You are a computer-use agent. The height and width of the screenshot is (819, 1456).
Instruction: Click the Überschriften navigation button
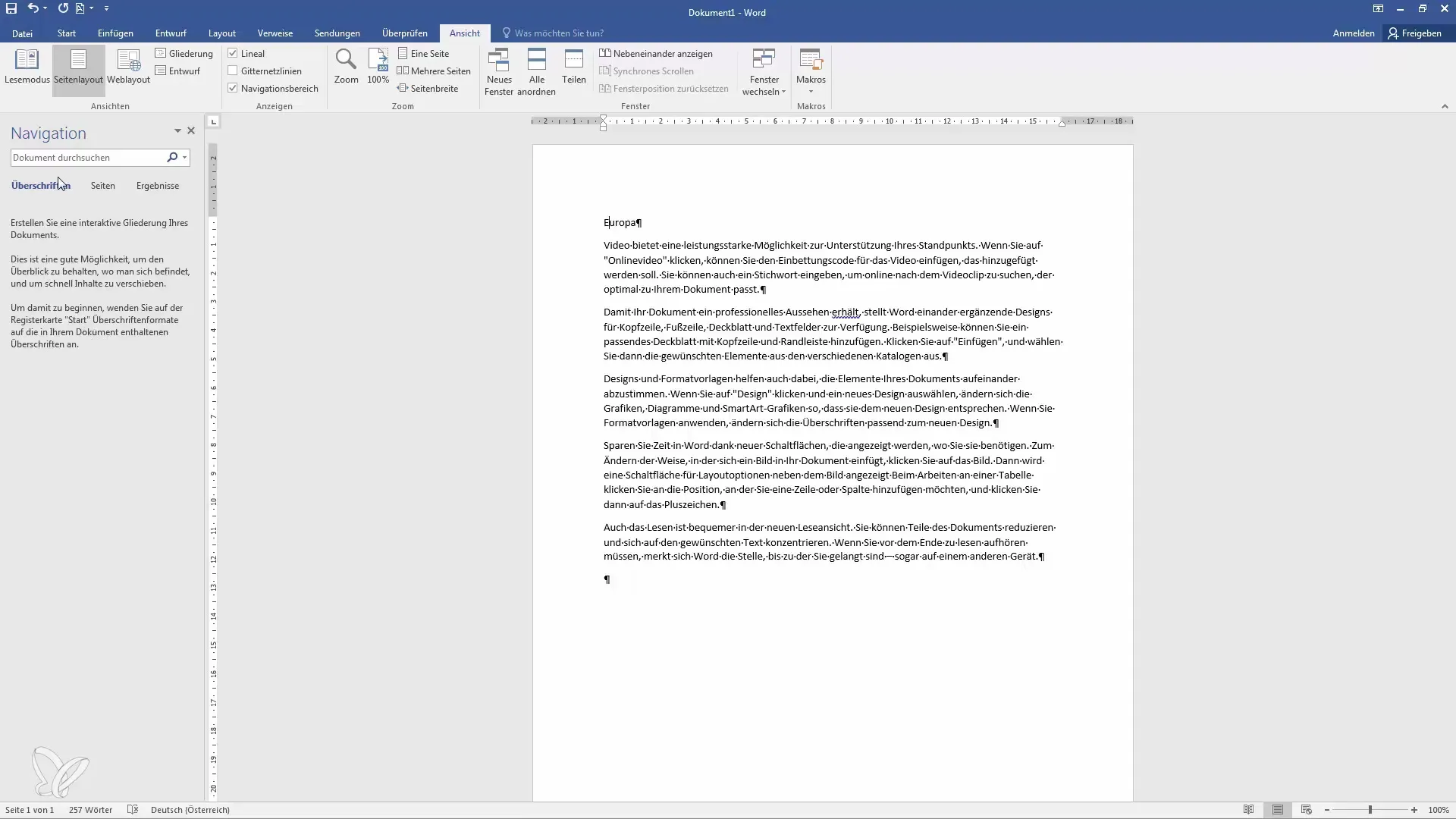pos(40,185)
